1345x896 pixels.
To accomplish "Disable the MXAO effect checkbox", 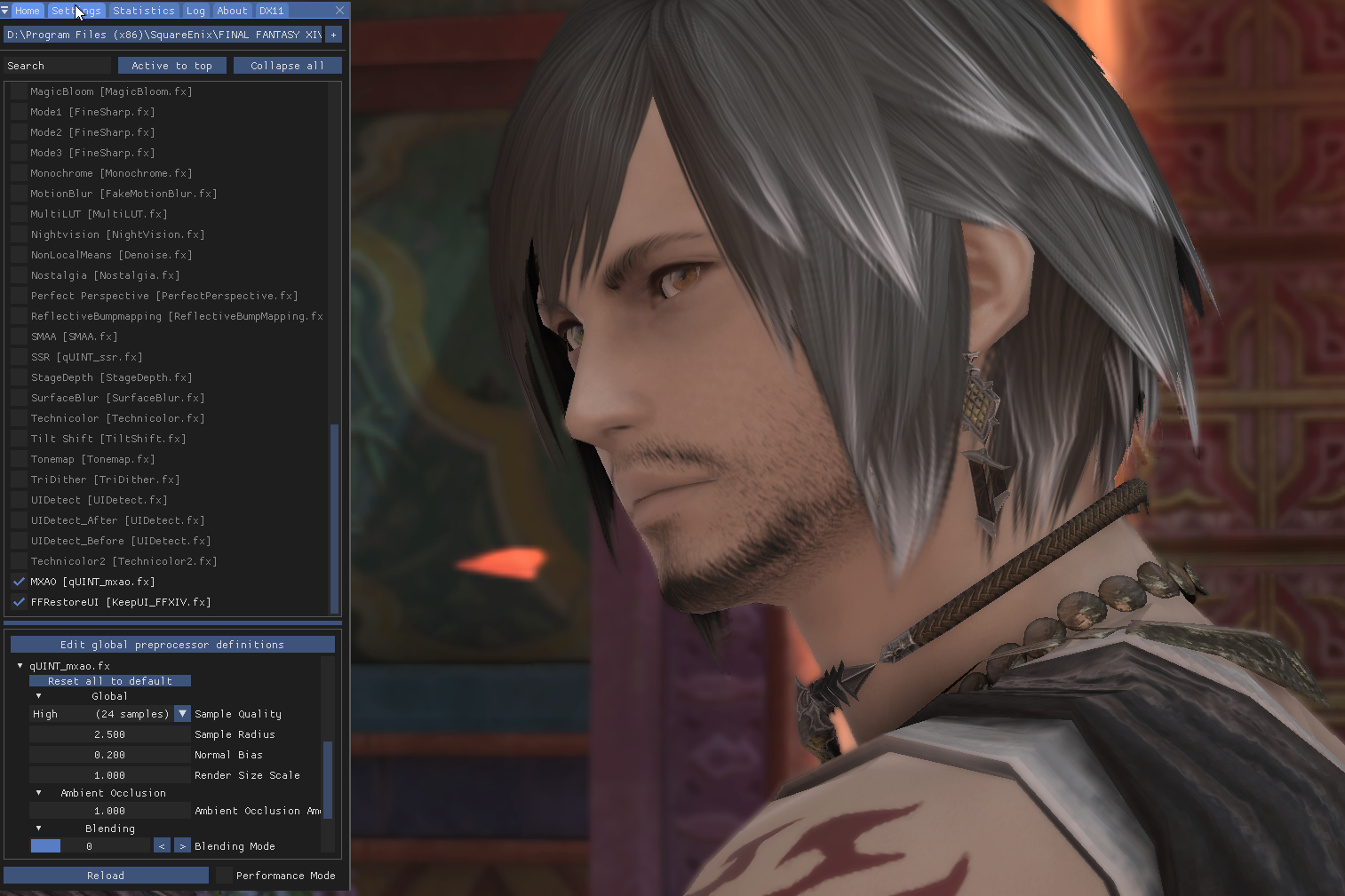I will pos(19,582).
